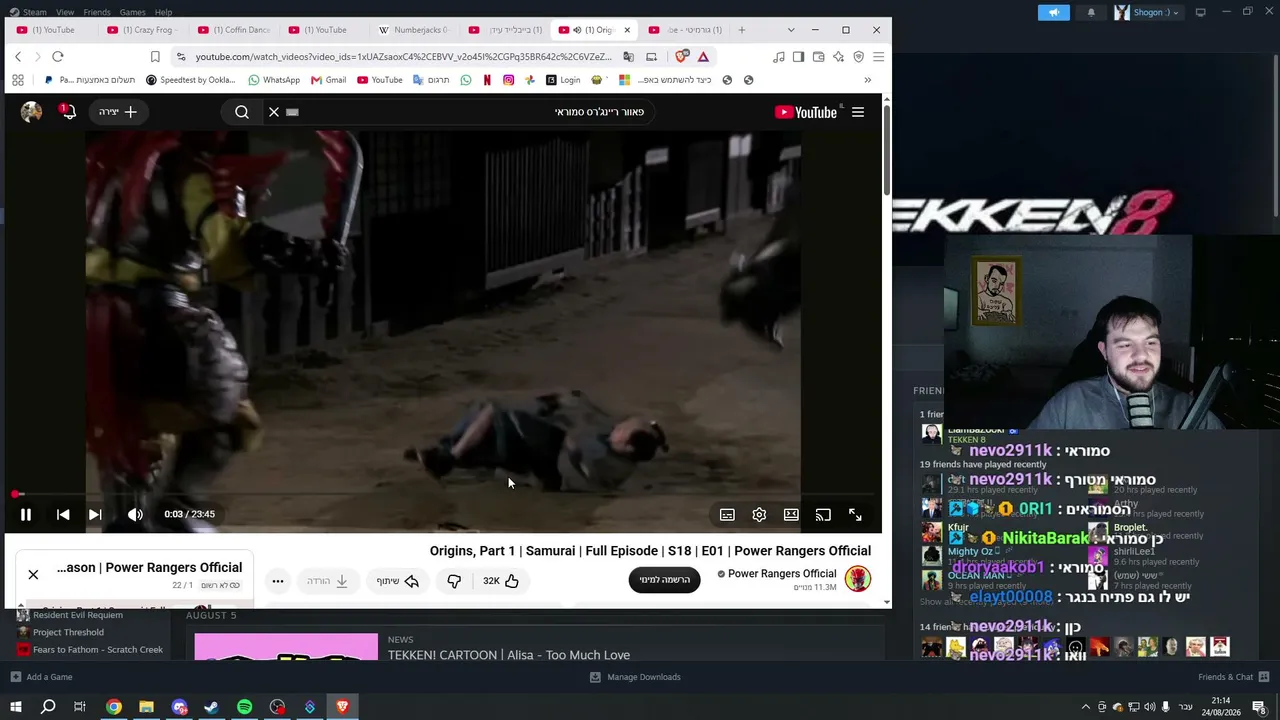Reload the current page
This screenshot has width=1280, height=720.
pos(58,57)
